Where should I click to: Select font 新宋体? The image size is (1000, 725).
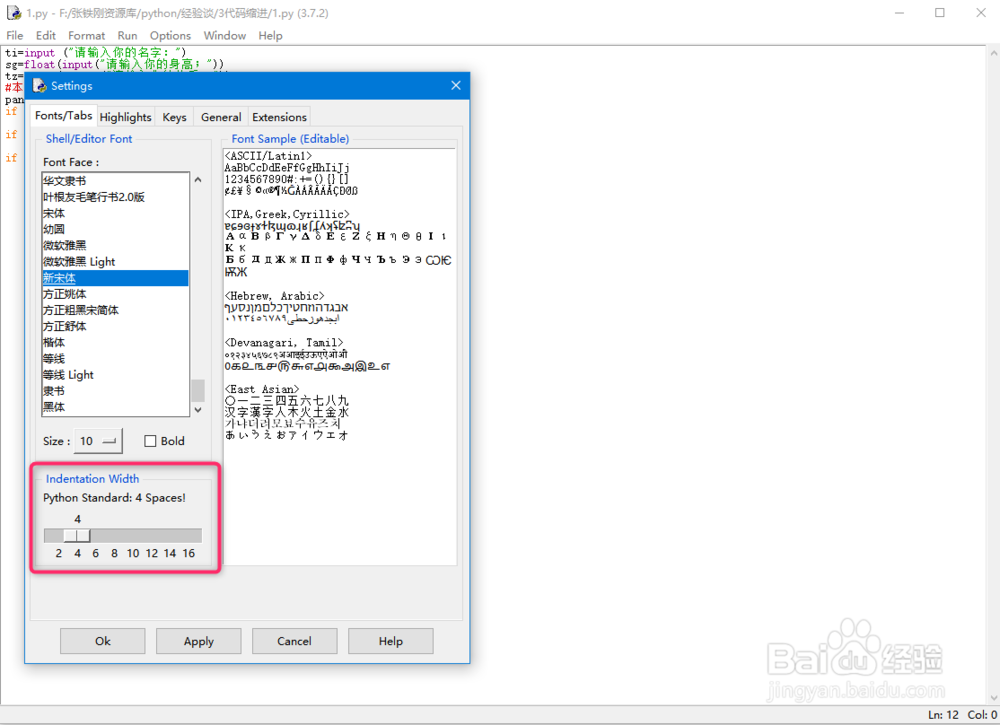coord(115,278)
